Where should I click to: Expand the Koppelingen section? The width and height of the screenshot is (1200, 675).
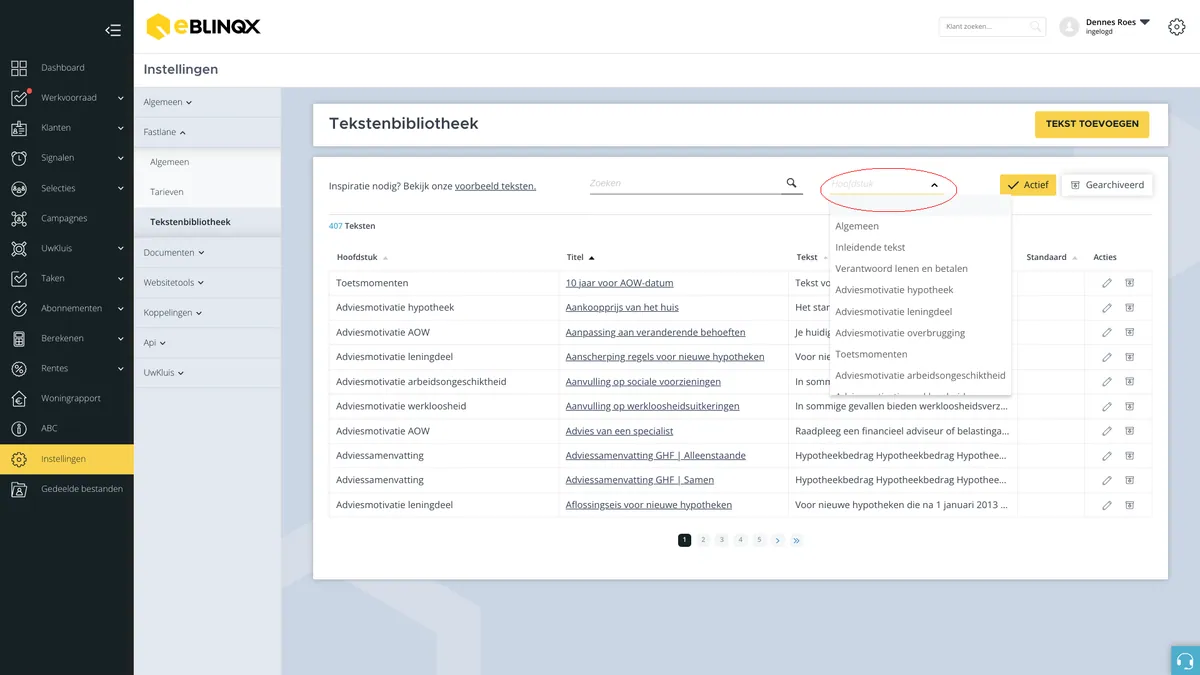tap(173, 313)
